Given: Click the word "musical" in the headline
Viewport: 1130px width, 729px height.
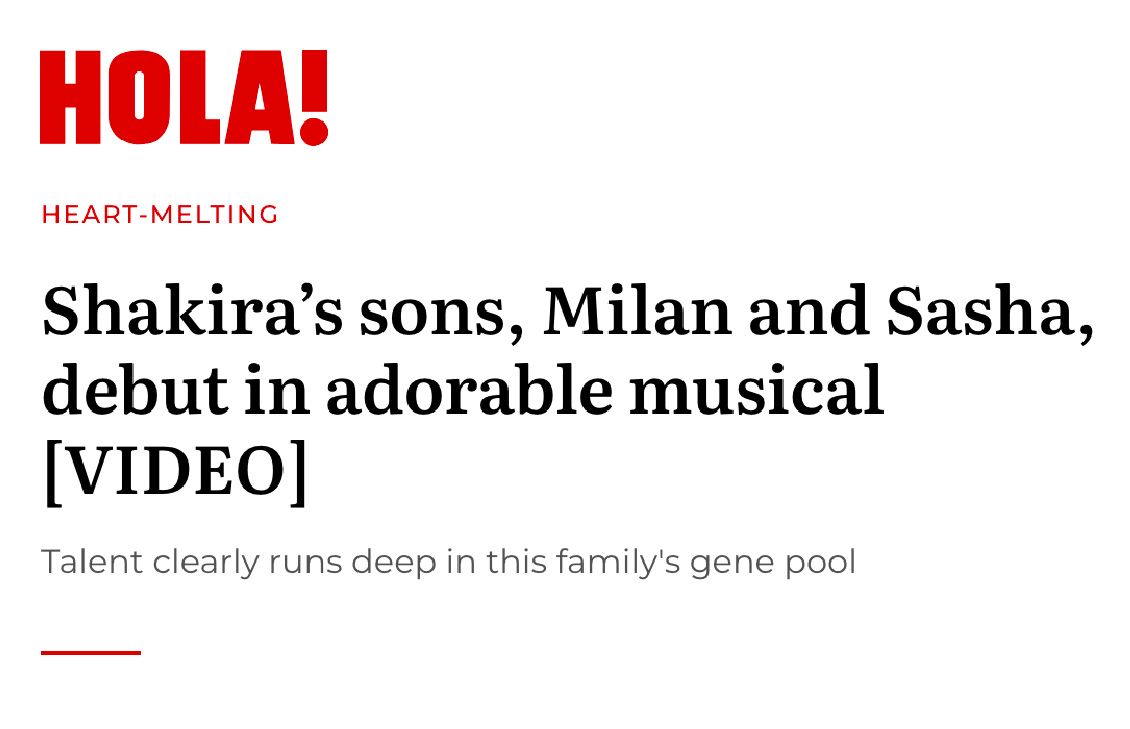Looking at the screenshot, I should point(757,390).
